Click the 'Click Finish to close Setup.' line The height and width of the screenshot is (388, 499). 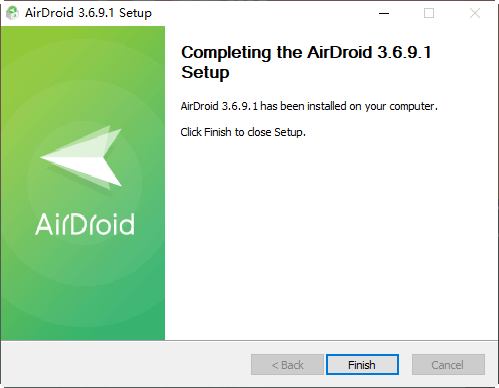[x=243, y=132]
